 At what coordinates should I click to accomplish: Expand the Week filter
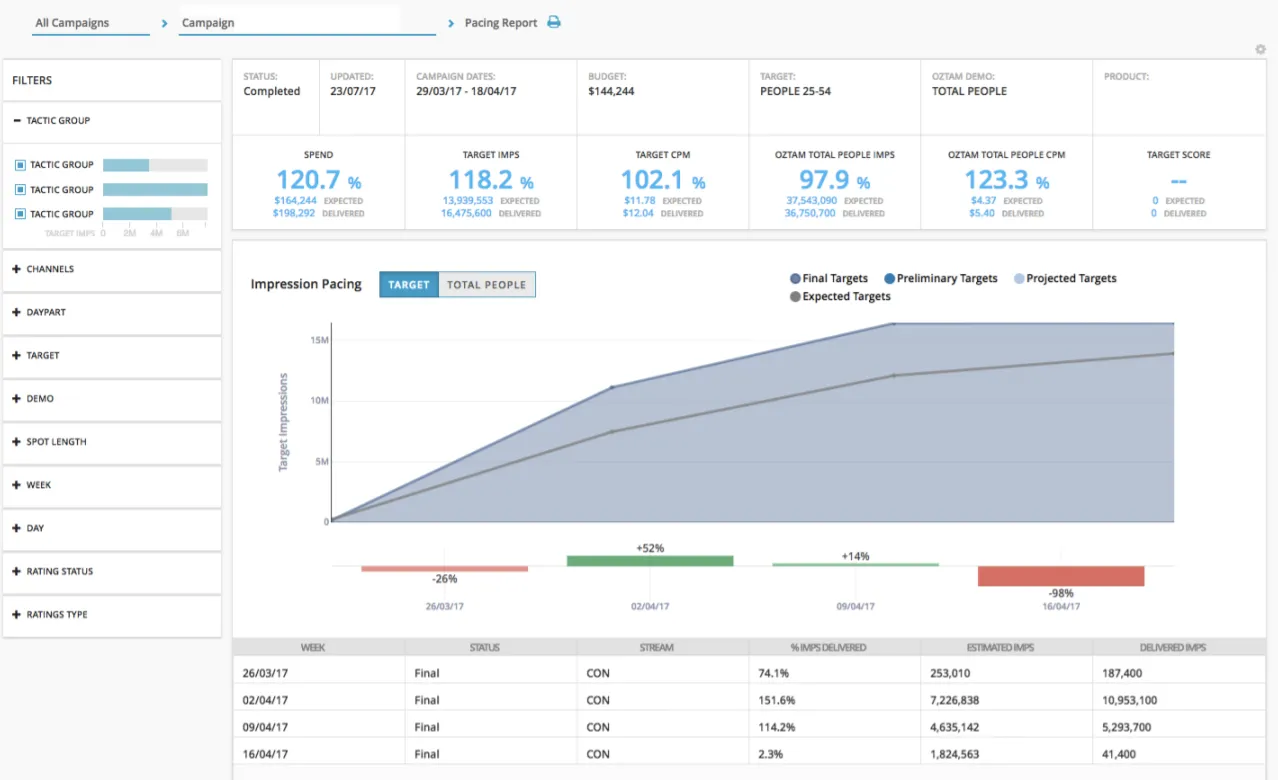(17, 485)
